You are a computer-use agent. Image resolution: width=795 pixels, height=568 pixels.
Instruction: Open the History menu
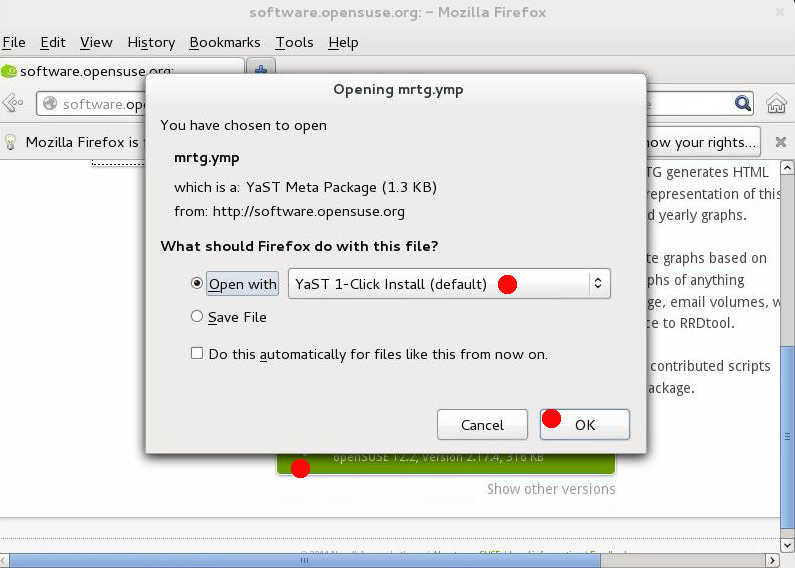151,43
